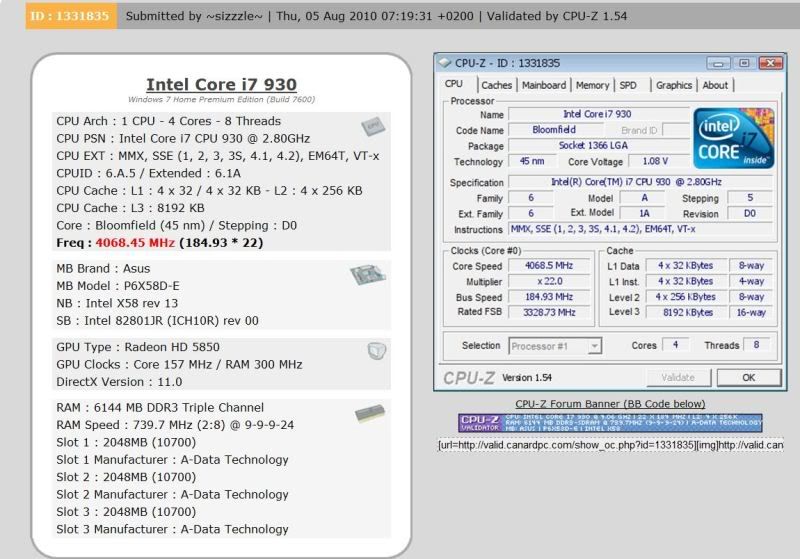Click the RAM Speed : 739.7 MHz line
This screenshot has height=559, width=800.
175,425
